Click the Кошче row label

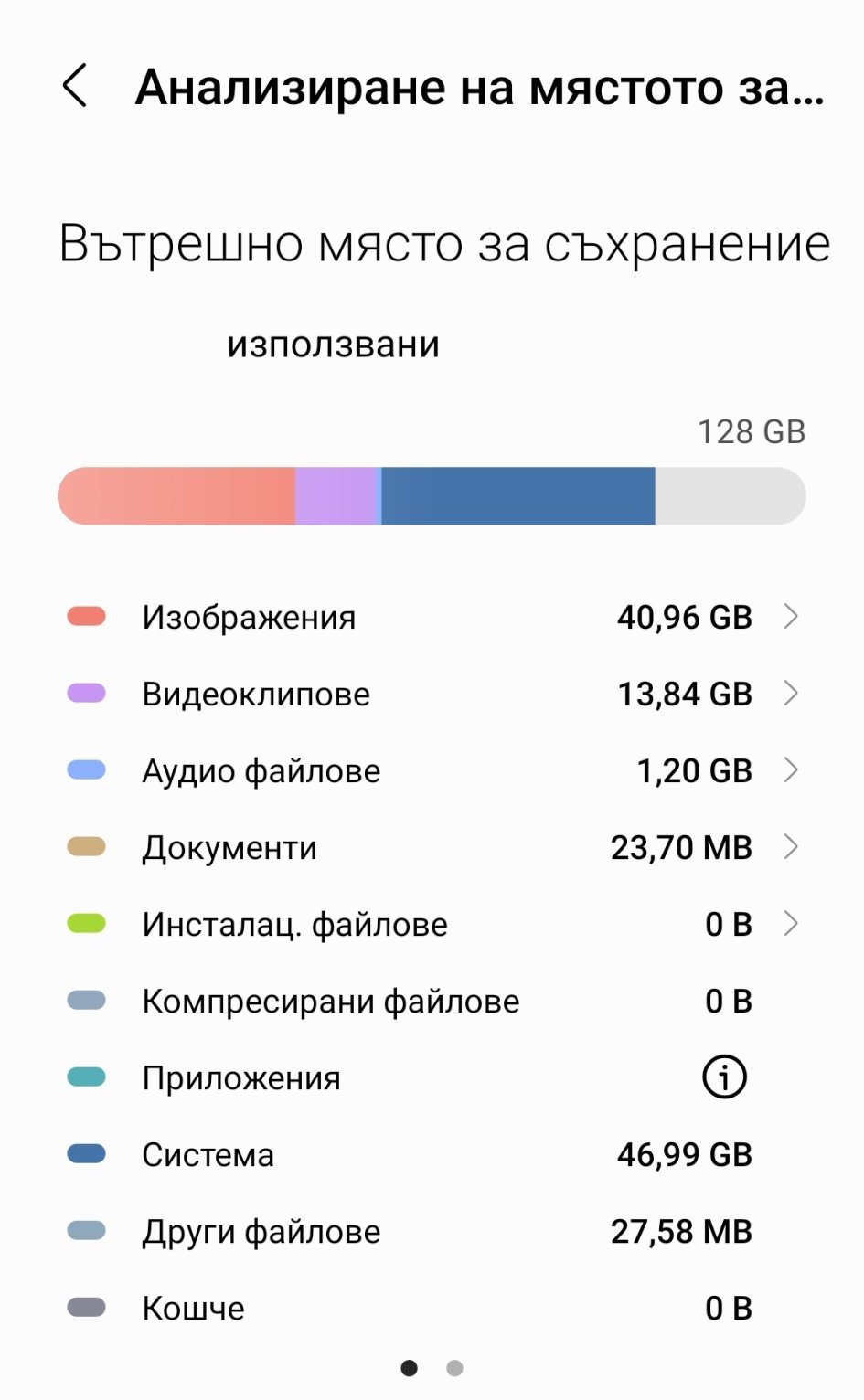click(193, 1309)
